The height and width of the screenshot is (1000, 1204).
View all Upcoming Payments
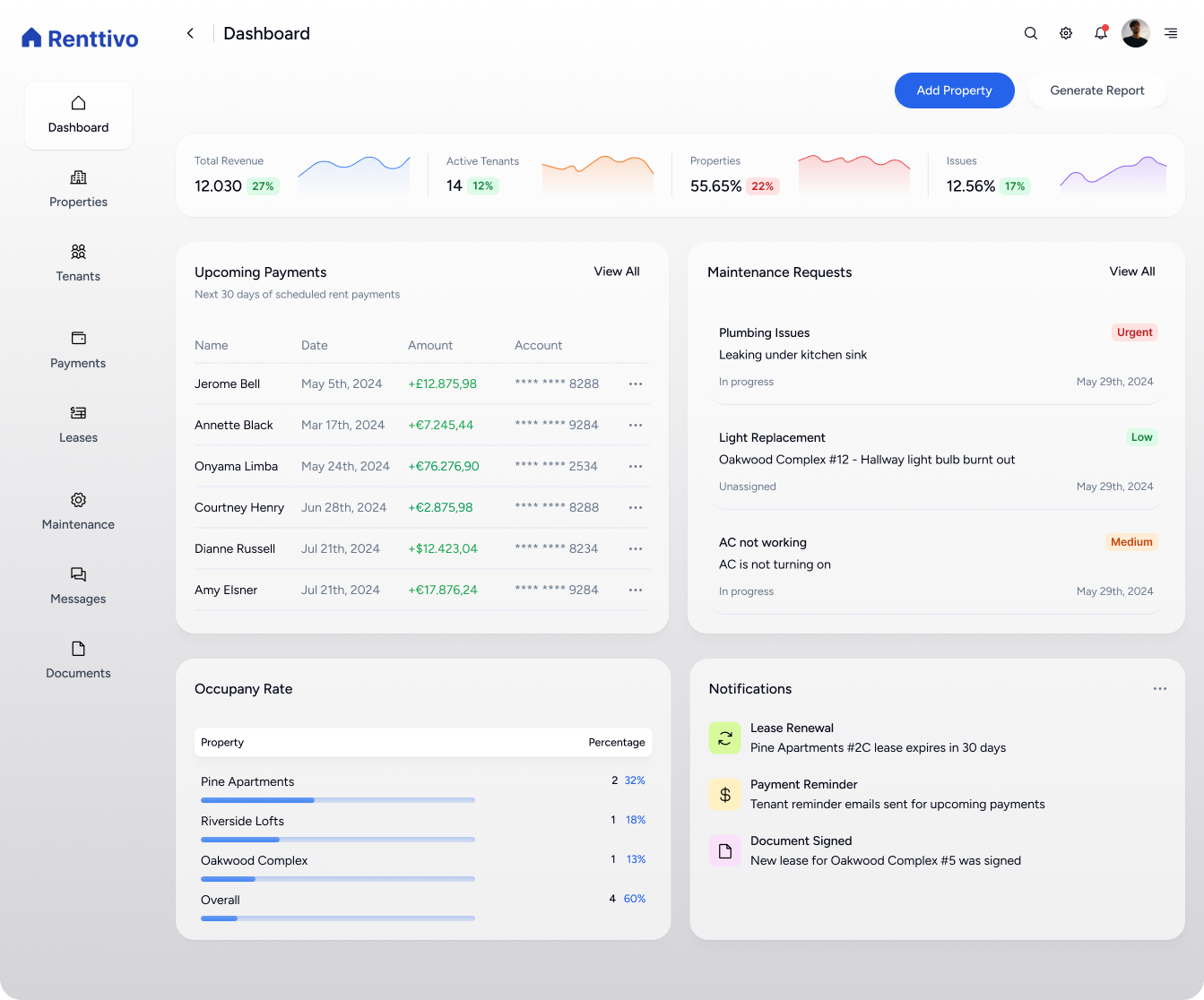[x=617, y=272]
